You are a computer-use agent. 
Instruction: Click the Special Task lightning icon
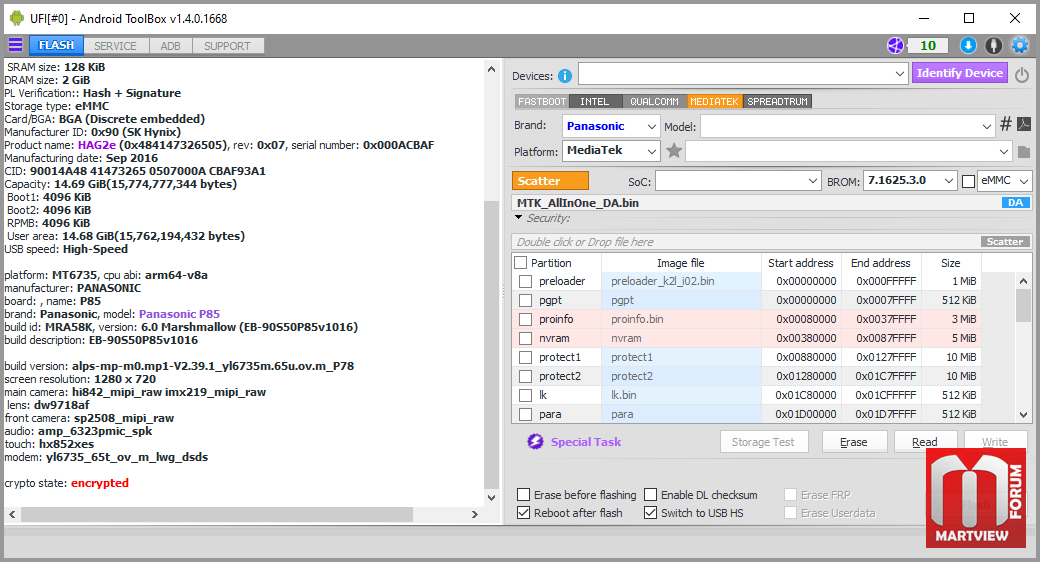pyautogui.click(x=535, y=441)
